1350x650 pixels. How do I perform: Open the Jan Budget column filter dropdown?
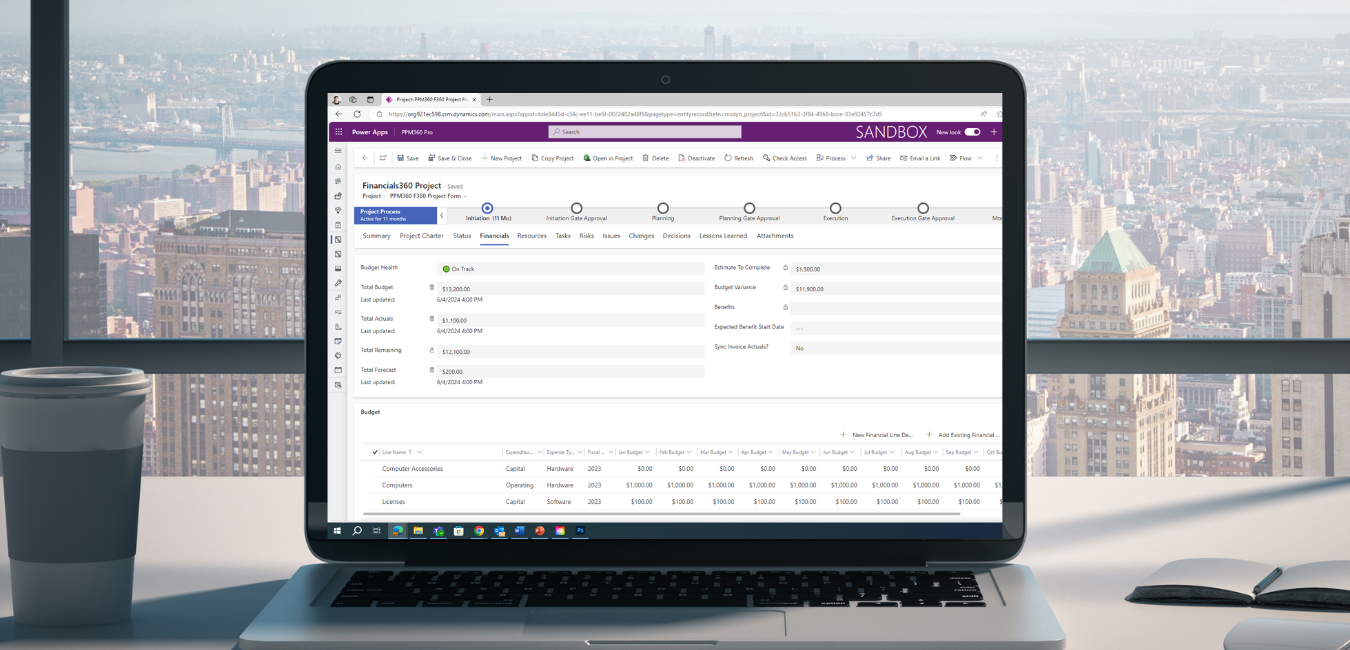coord(649,452)
